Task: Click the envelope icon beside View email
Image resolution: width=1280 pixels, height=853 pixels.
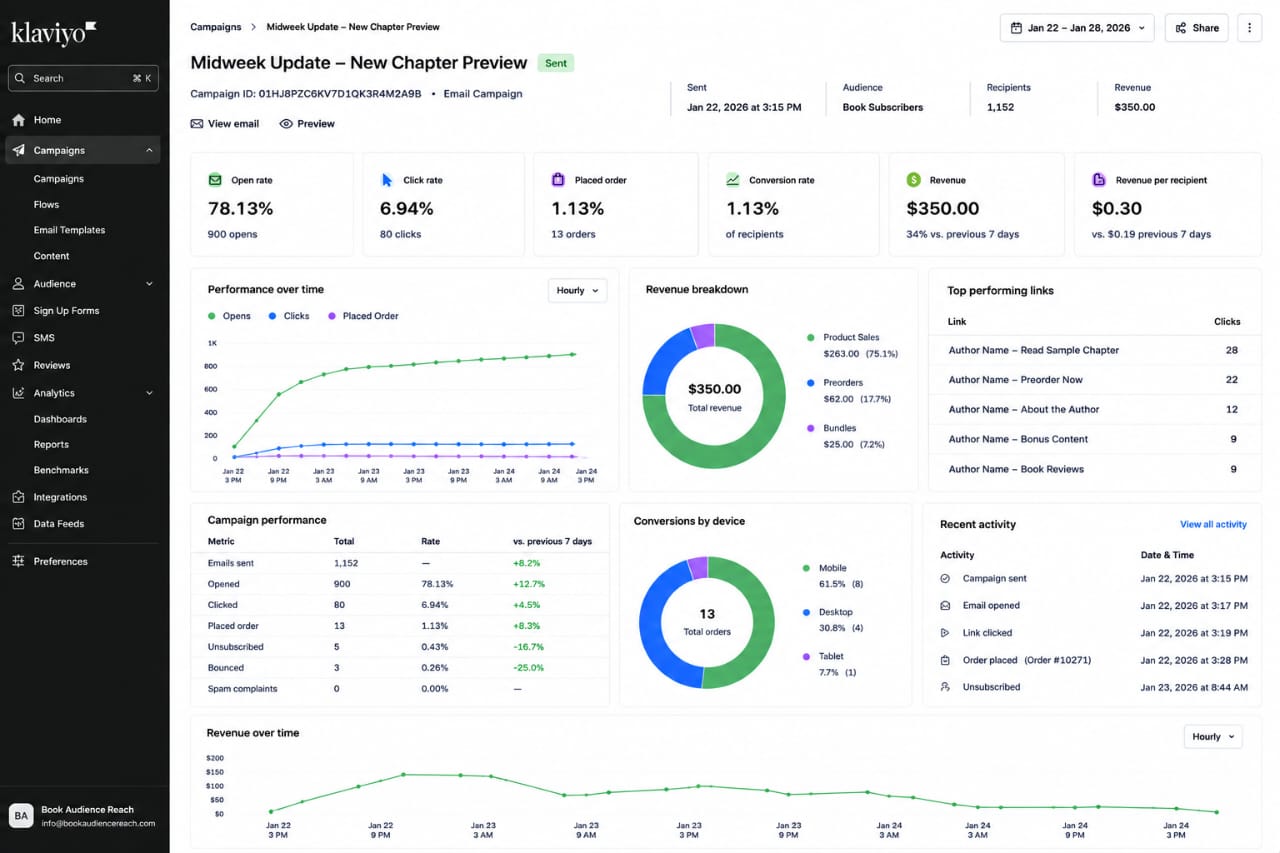Action: (197, 124)
